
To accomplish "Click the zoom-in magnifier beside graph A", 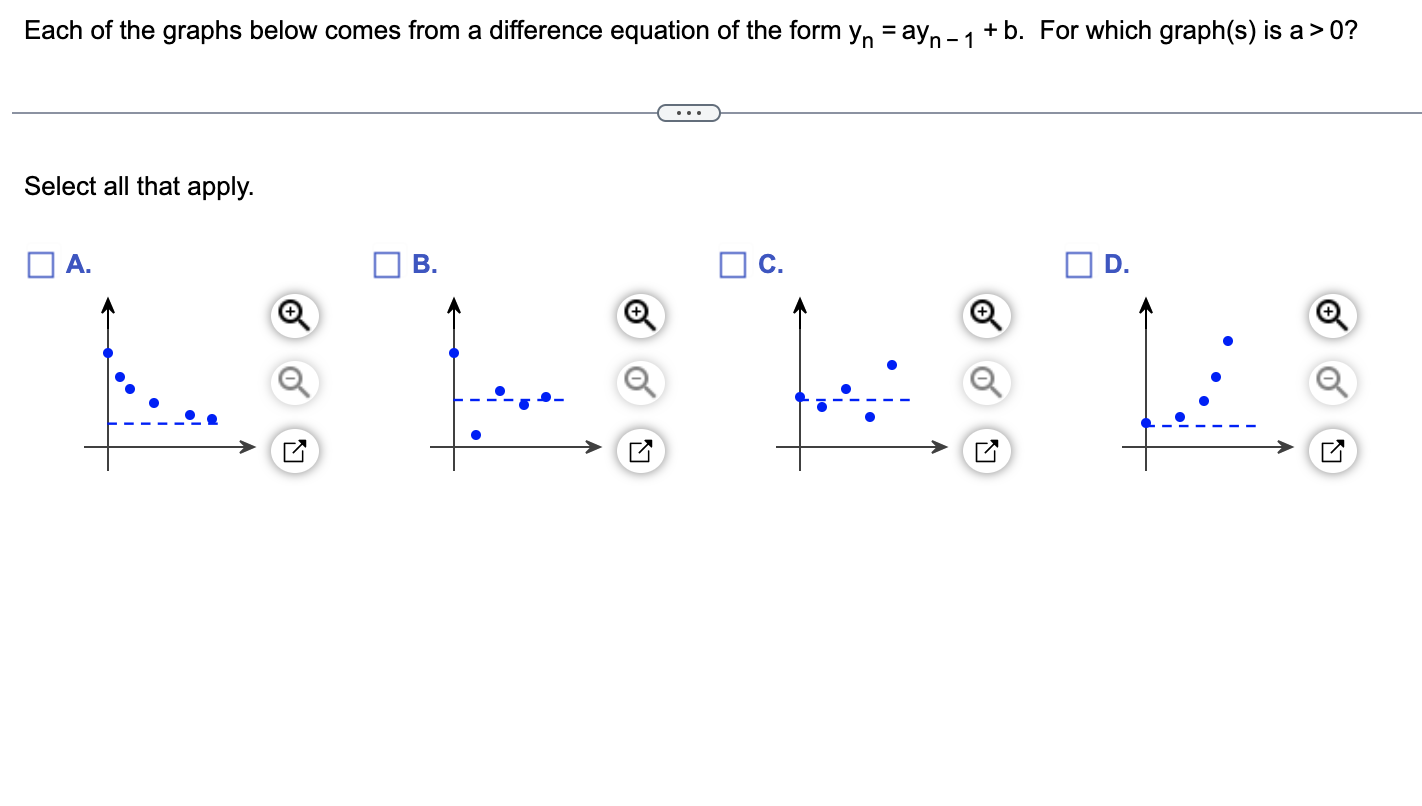I will click(294, 315).
